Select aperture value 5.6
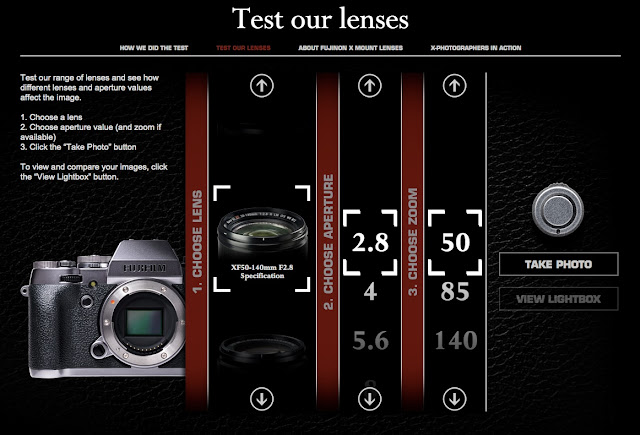 [370, 340]
